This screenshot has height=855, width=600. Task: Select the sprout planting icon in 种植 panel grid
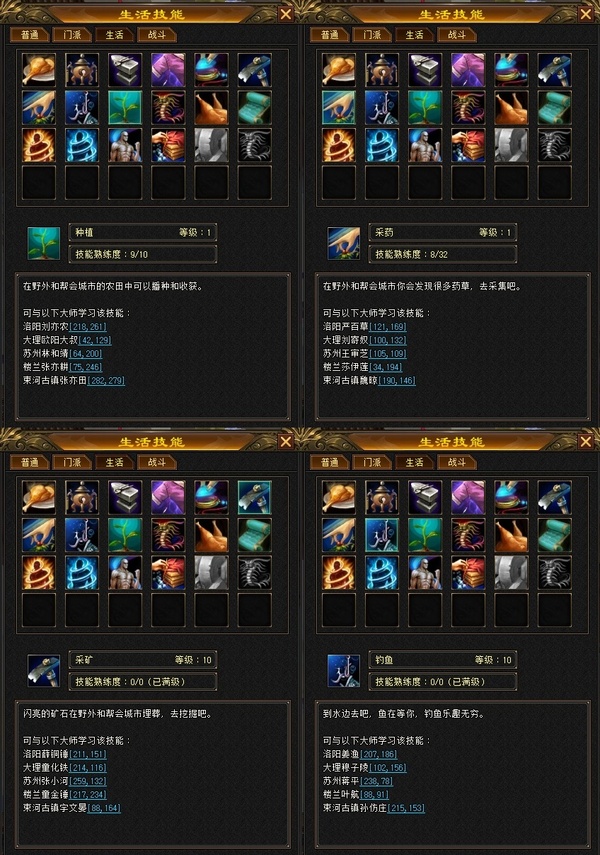(x=125, y=107)
